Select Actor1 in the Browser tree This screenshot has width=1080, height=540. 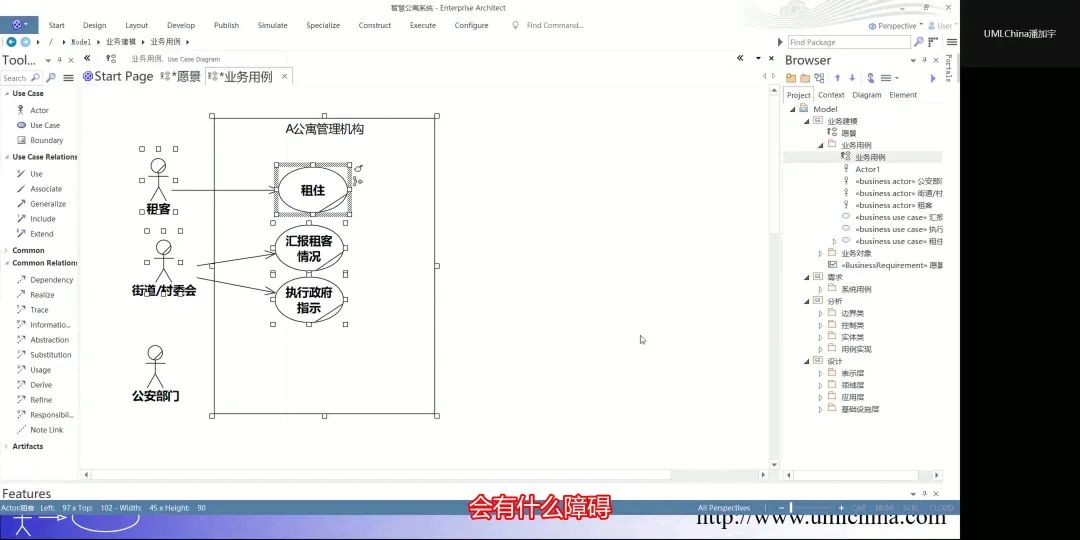(x=867, y=169)
